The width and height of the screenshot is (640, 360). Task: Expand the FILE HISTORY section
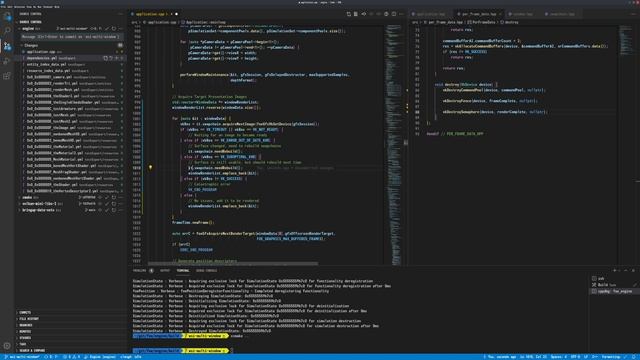(x=29, y=319)
